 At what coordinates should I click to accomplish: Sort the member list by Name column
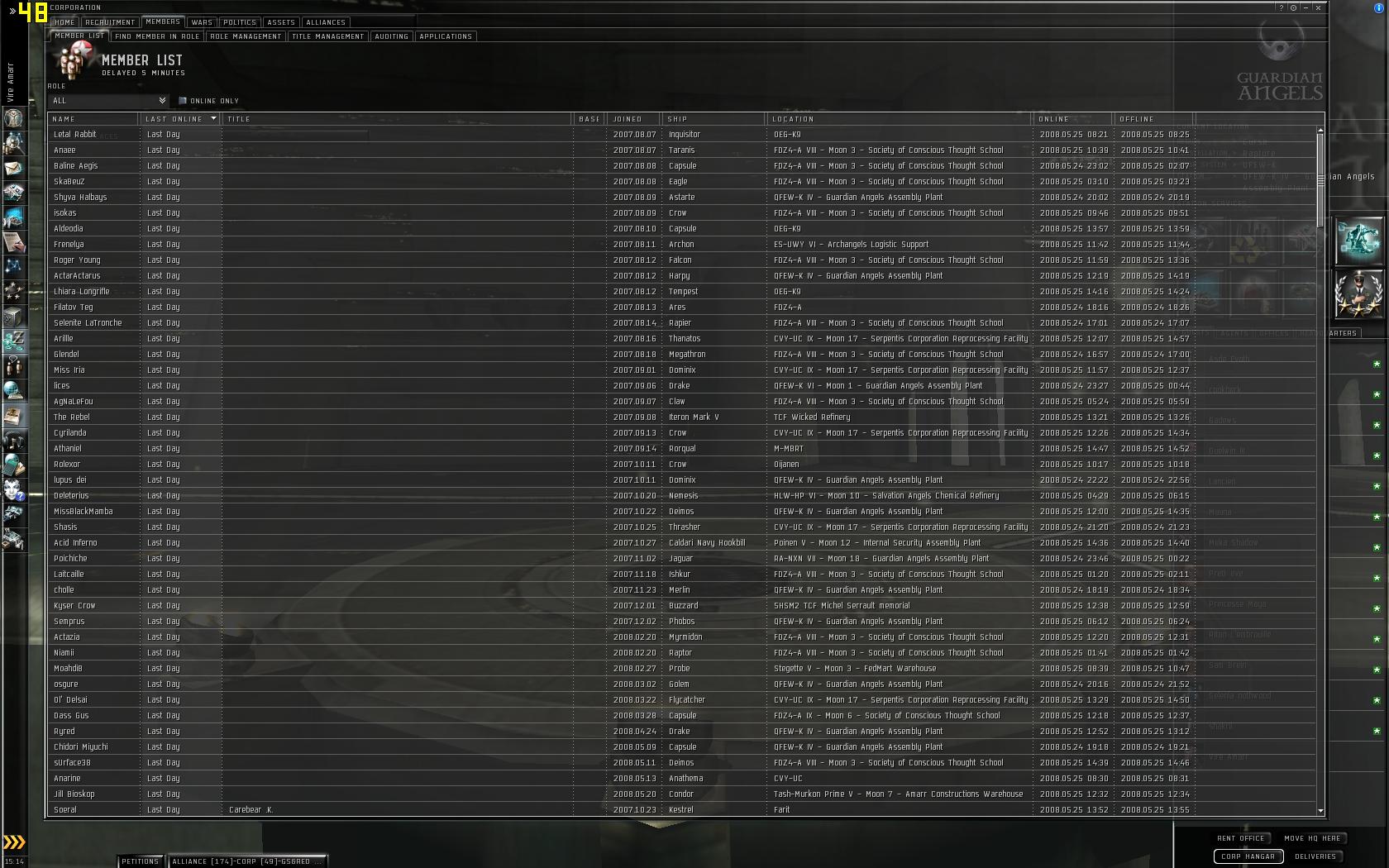[93, 119]
